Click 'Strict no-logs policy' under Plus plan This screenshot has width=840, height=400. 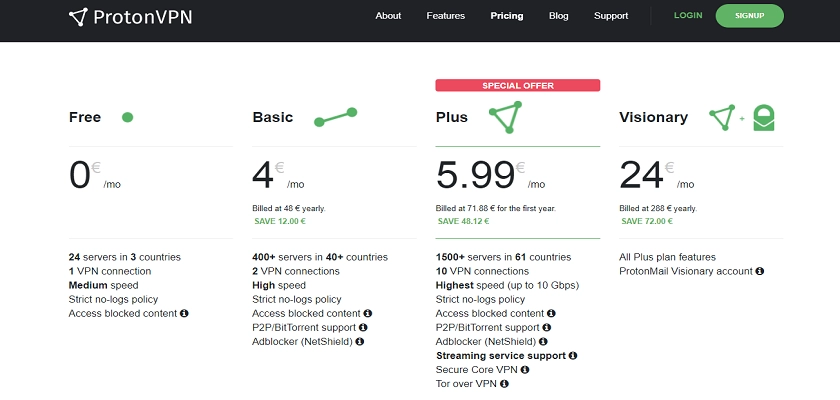pyautogui.click(x=481, y=299)
